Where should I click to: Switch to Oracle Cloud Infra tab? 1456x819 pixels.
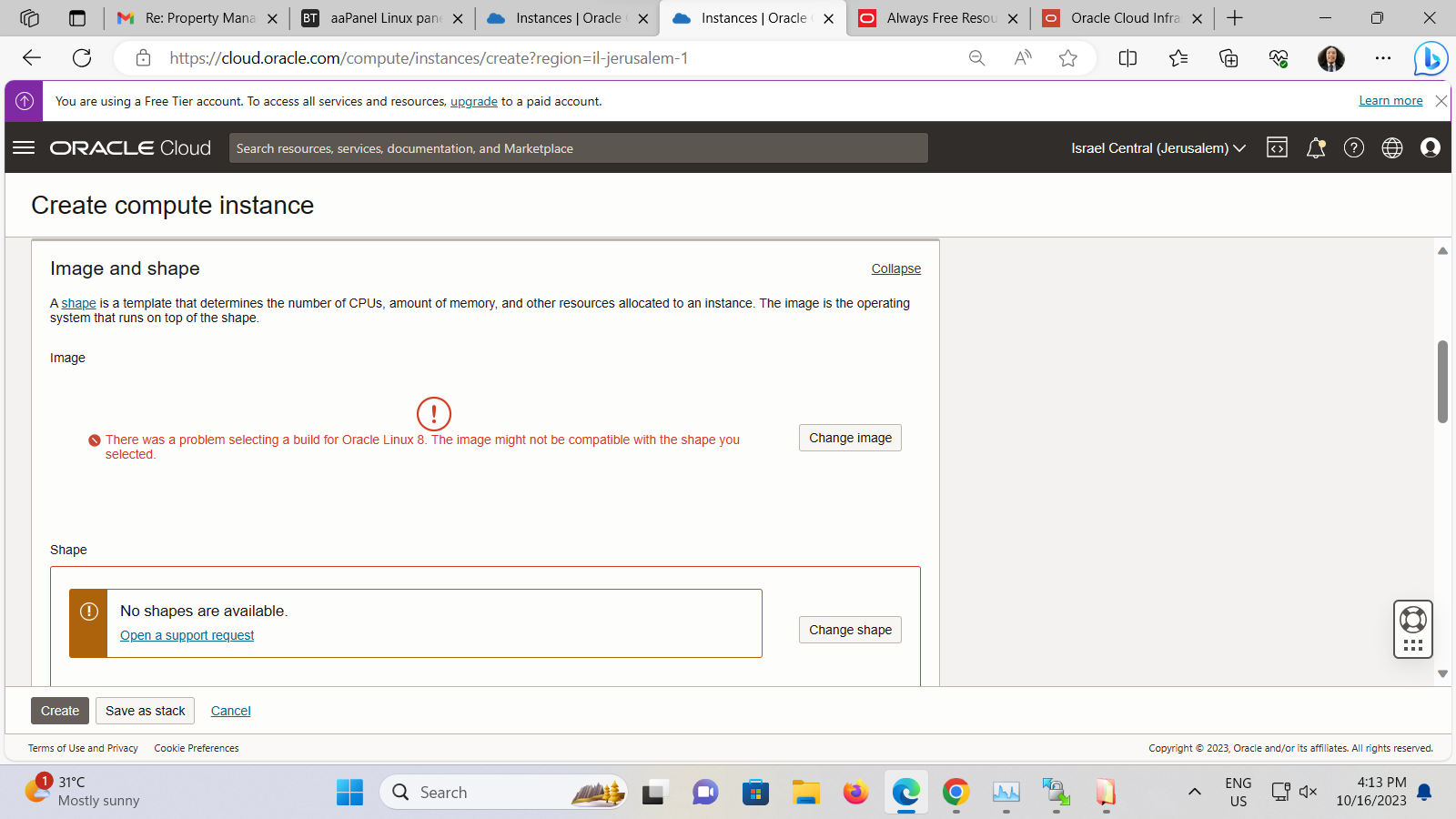point(1124,18)
